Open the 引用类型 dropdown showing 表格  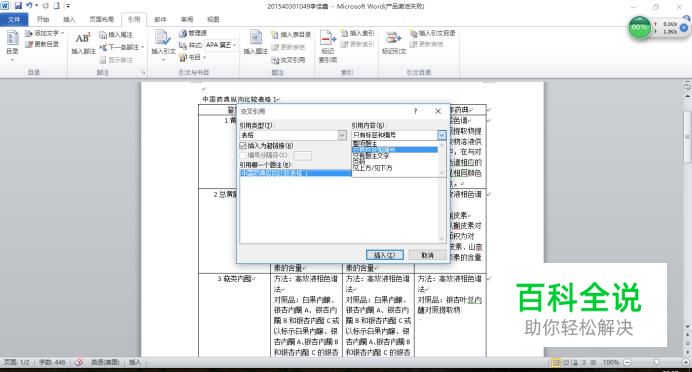pyautogui.click(x=342, y=135)
